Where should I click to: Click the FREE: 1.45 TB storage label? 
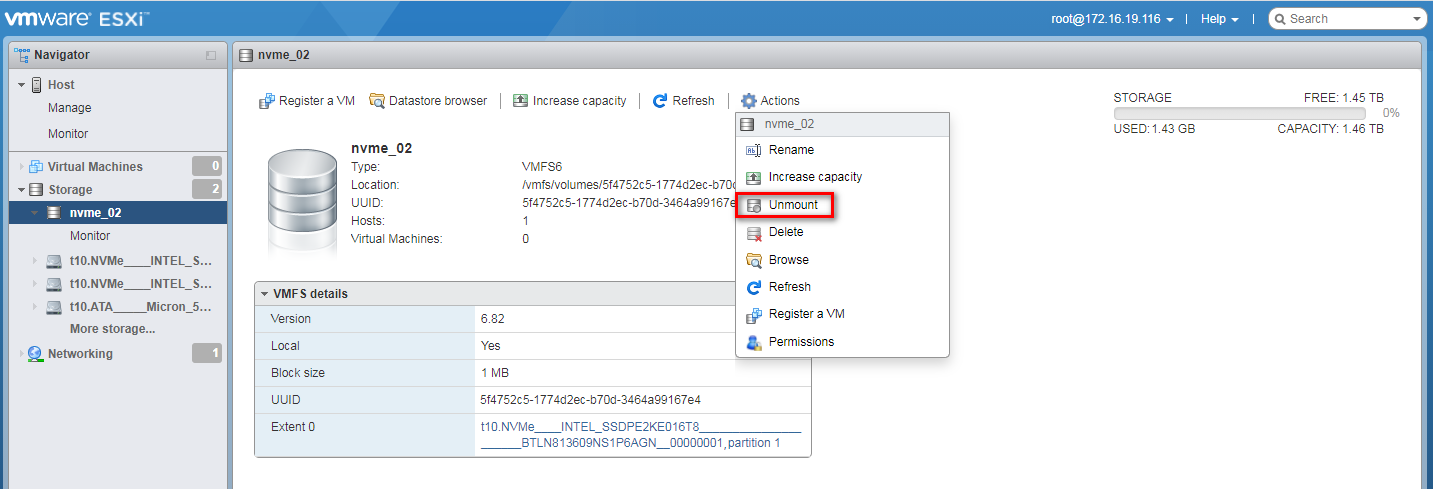coord(1344,98)
